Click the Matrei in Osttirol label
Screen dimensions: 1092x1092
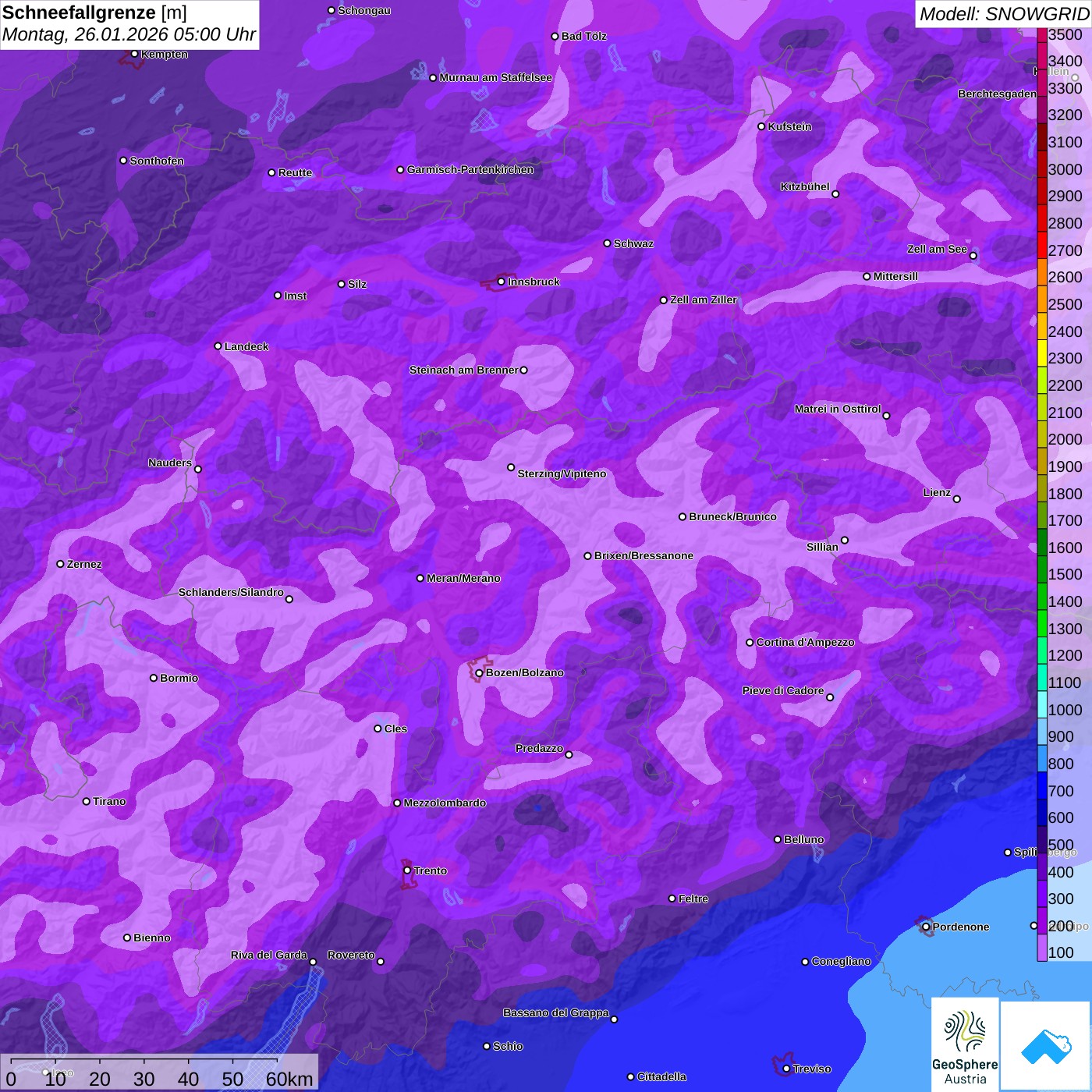838,409
